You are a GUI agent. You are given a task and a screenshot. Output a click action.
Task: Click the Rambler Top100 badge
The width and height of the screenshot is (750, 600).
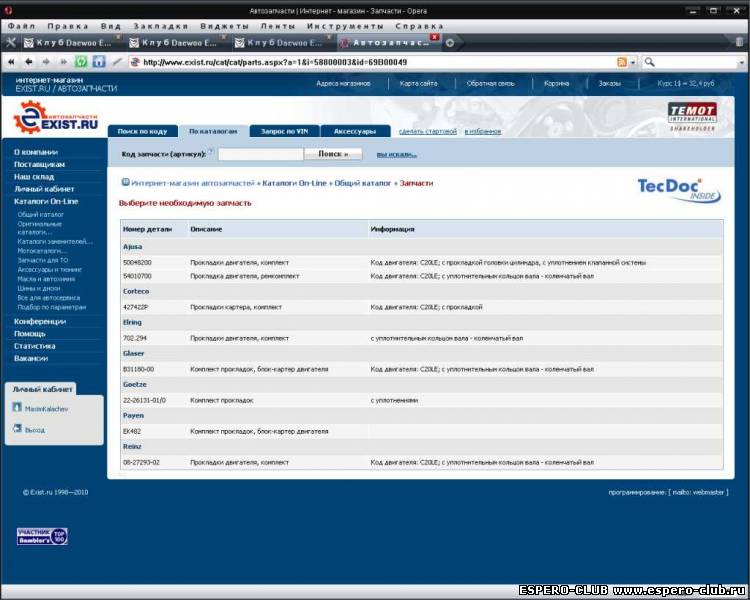coord(42,536)
